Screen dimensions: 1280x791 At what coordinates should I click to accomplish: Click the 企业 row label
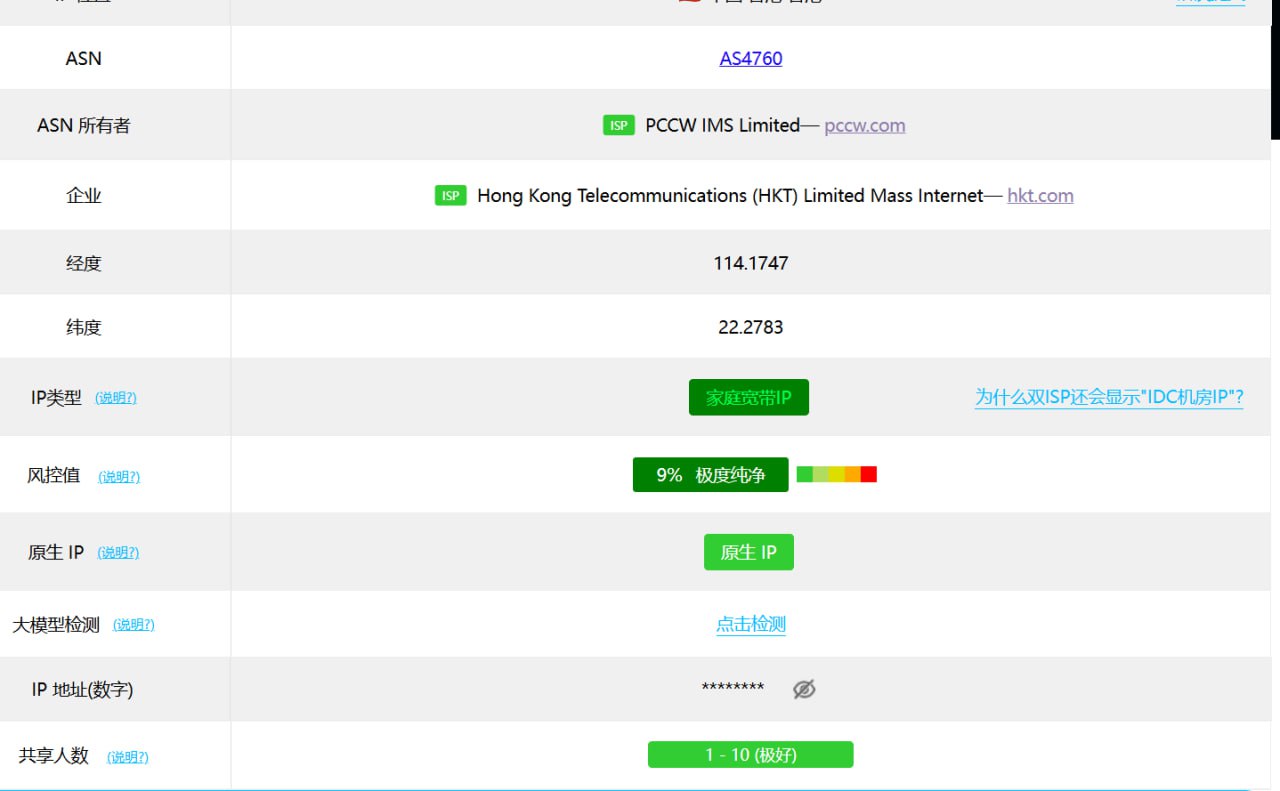pos(84,195)
